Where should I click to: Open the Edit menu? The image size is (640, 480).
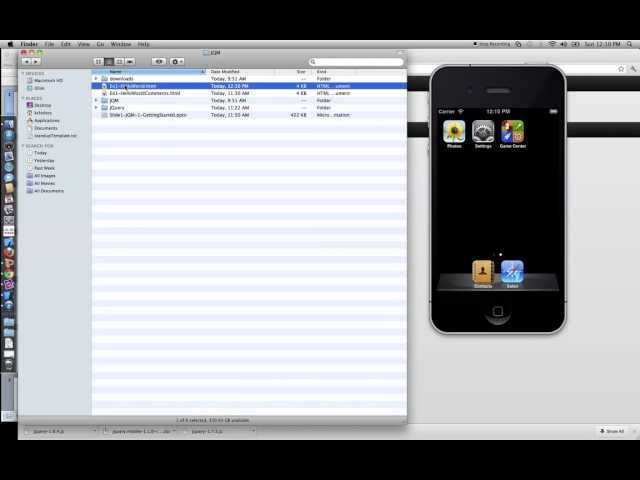point(66,44)
